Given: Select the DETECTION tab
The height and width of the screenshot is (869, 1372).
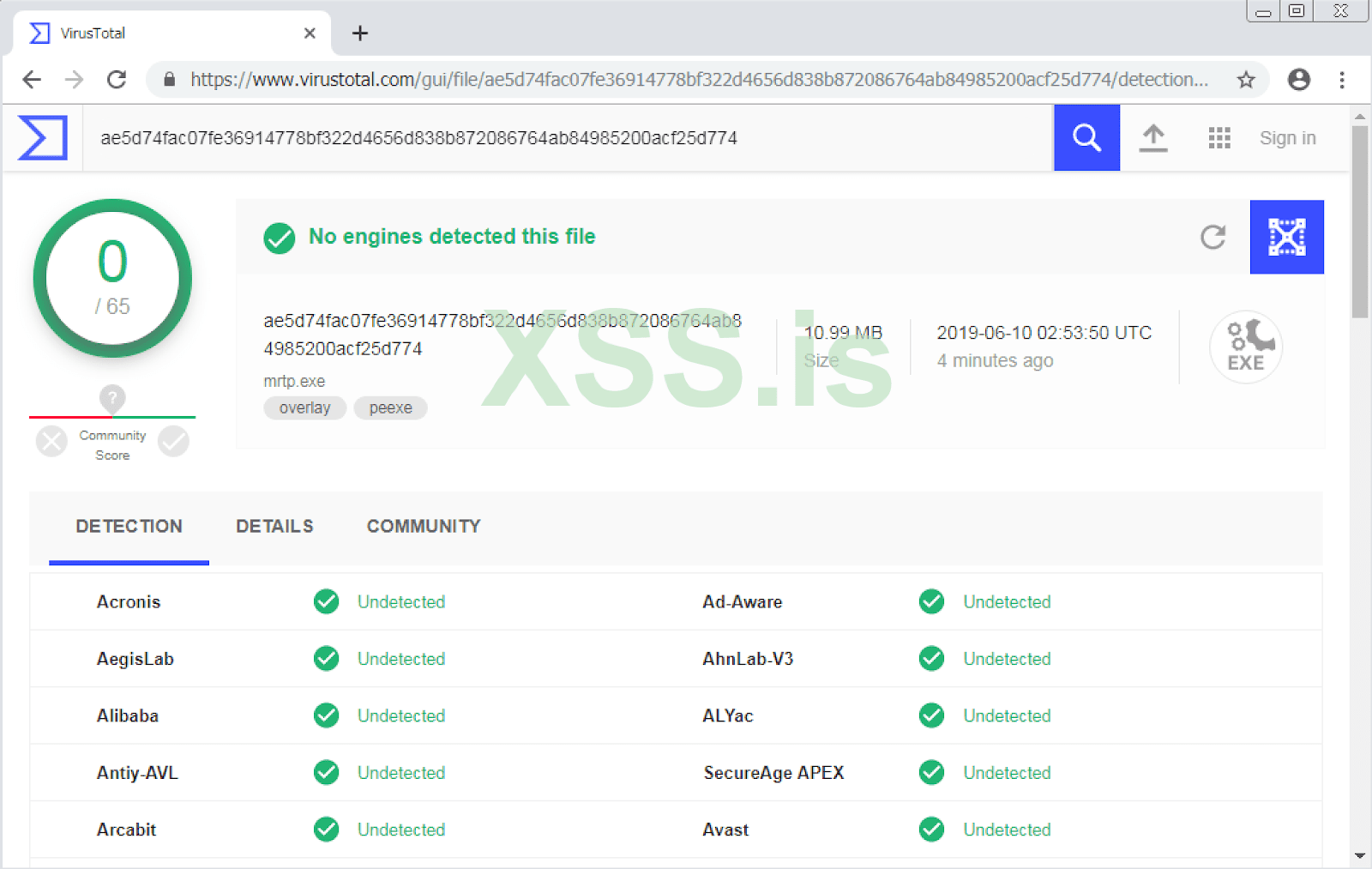Looking at the screenshot, I should pyautogui.click(x=129, y=527).
